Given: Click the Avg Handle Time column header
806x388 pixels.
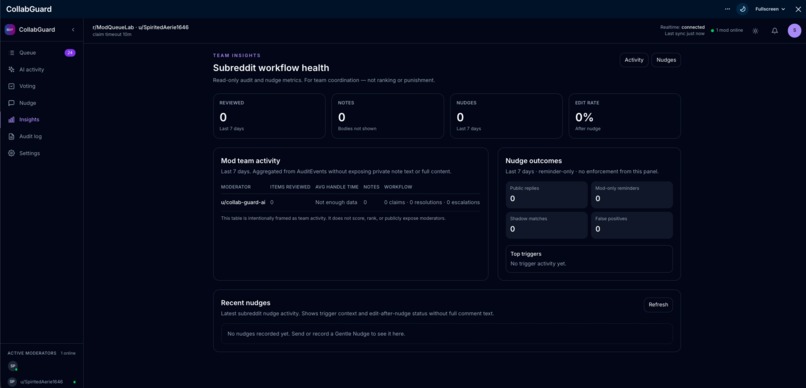Looking at the screenshot, I should (337, 187).
